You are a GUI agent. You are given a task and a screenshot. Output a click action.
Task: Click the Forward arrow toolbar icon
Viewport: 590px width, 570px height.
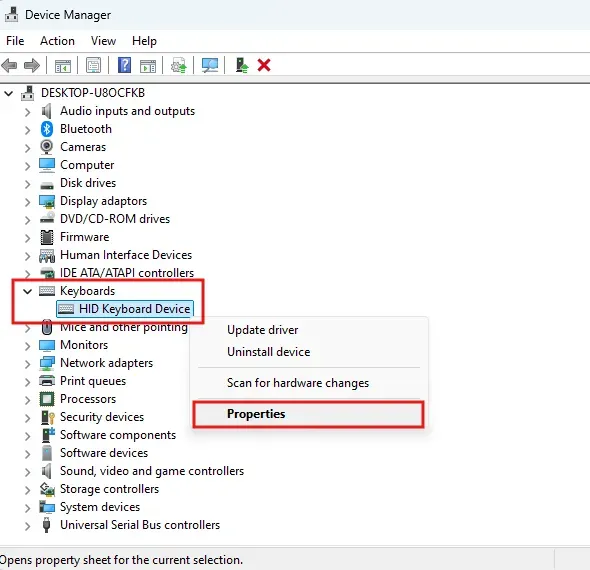(x=32, y=65)
